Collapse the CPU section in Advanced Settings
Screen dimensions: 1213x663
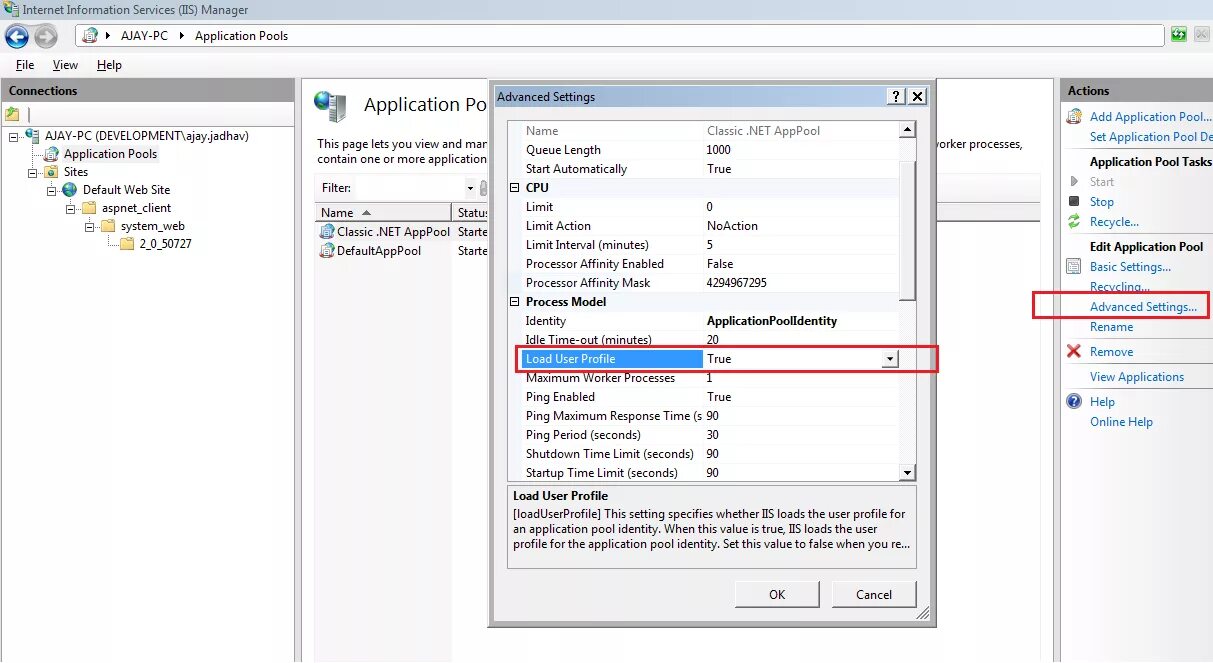click(515, 188)
